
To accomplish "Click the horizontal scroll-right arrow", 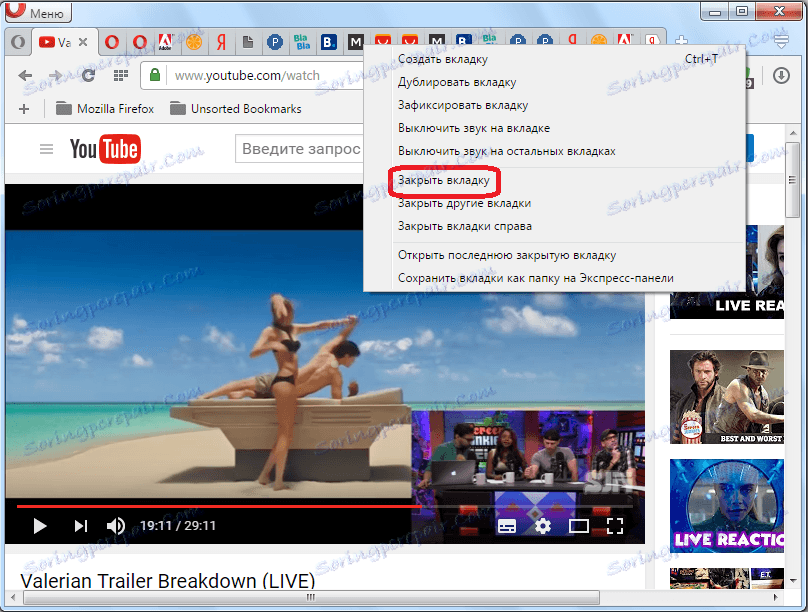I will point(776,598).
